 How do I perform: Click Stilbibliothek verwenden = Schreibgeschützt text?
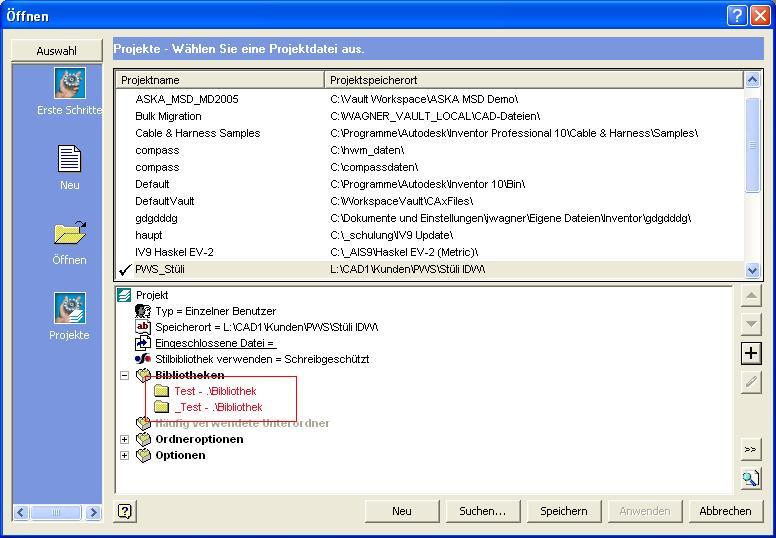[262, 359]
